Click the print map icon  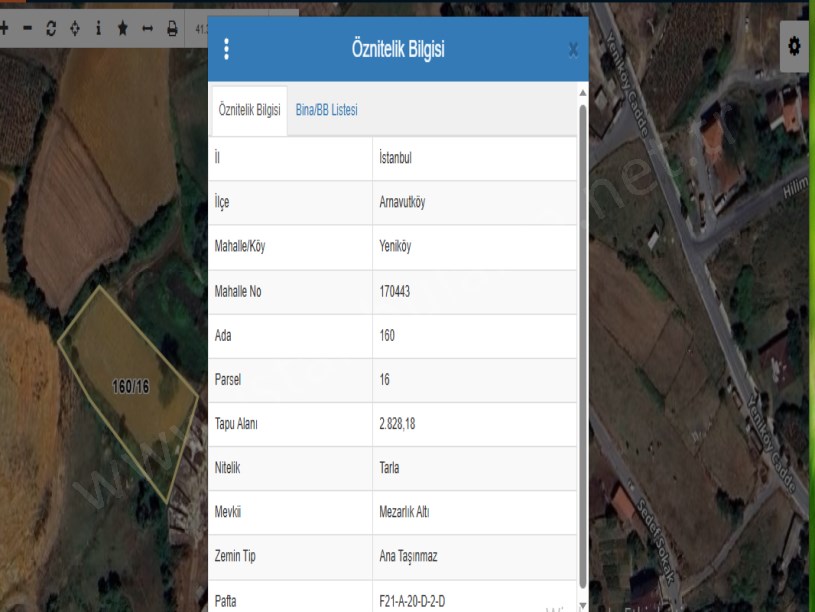click(172, 28)
